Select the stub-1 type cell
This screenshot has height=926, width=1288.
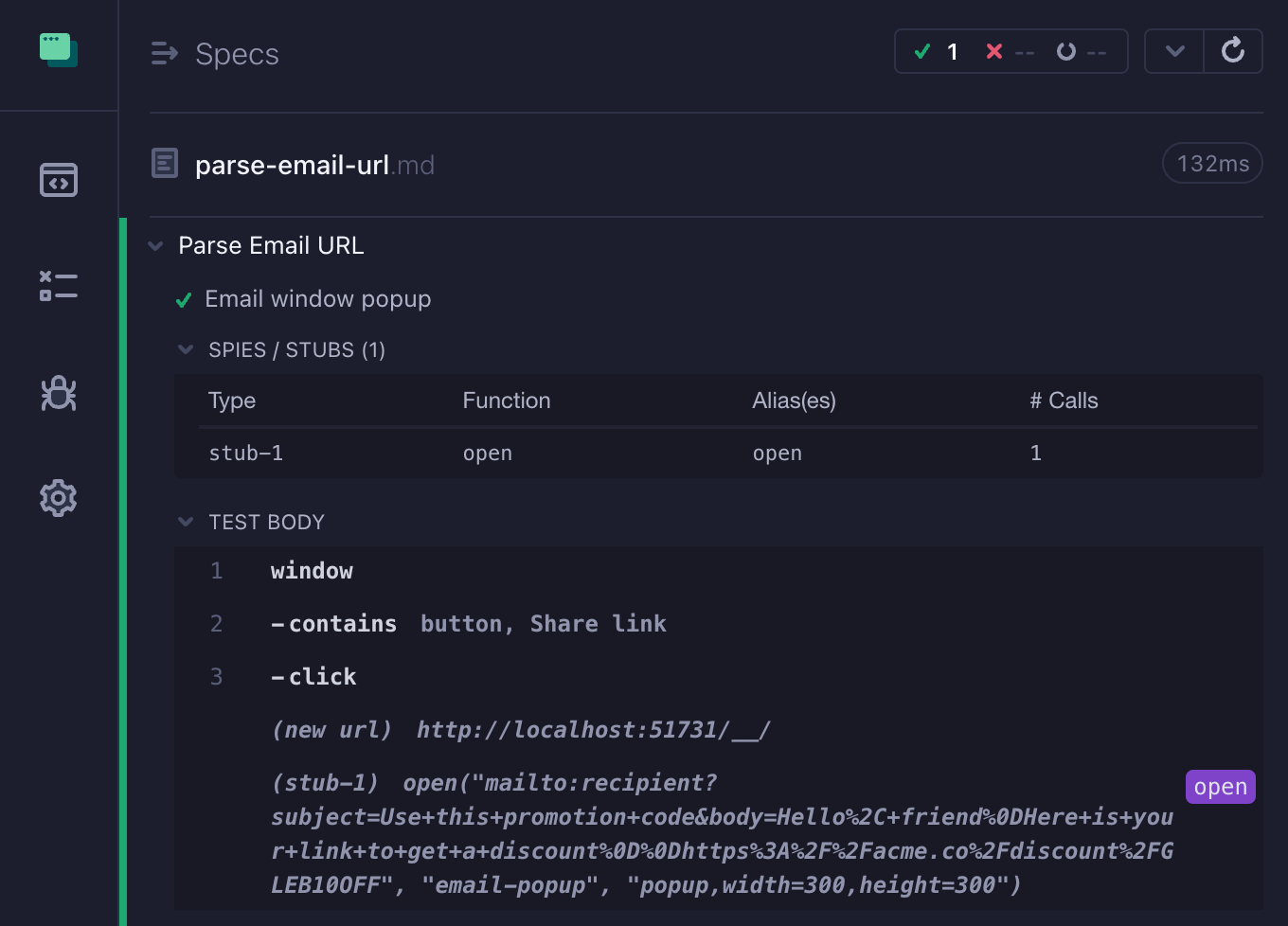(246, 454)
